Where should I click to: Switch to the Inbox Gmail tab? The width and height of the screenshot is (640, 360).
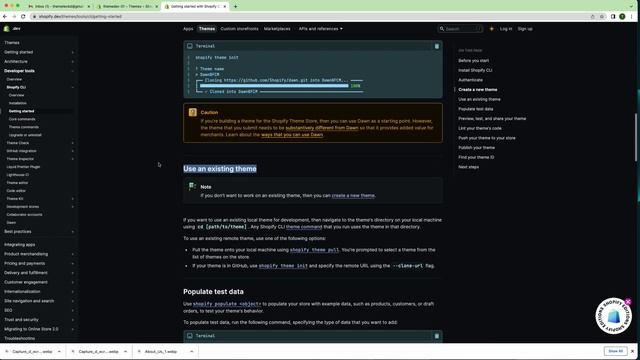59,7
